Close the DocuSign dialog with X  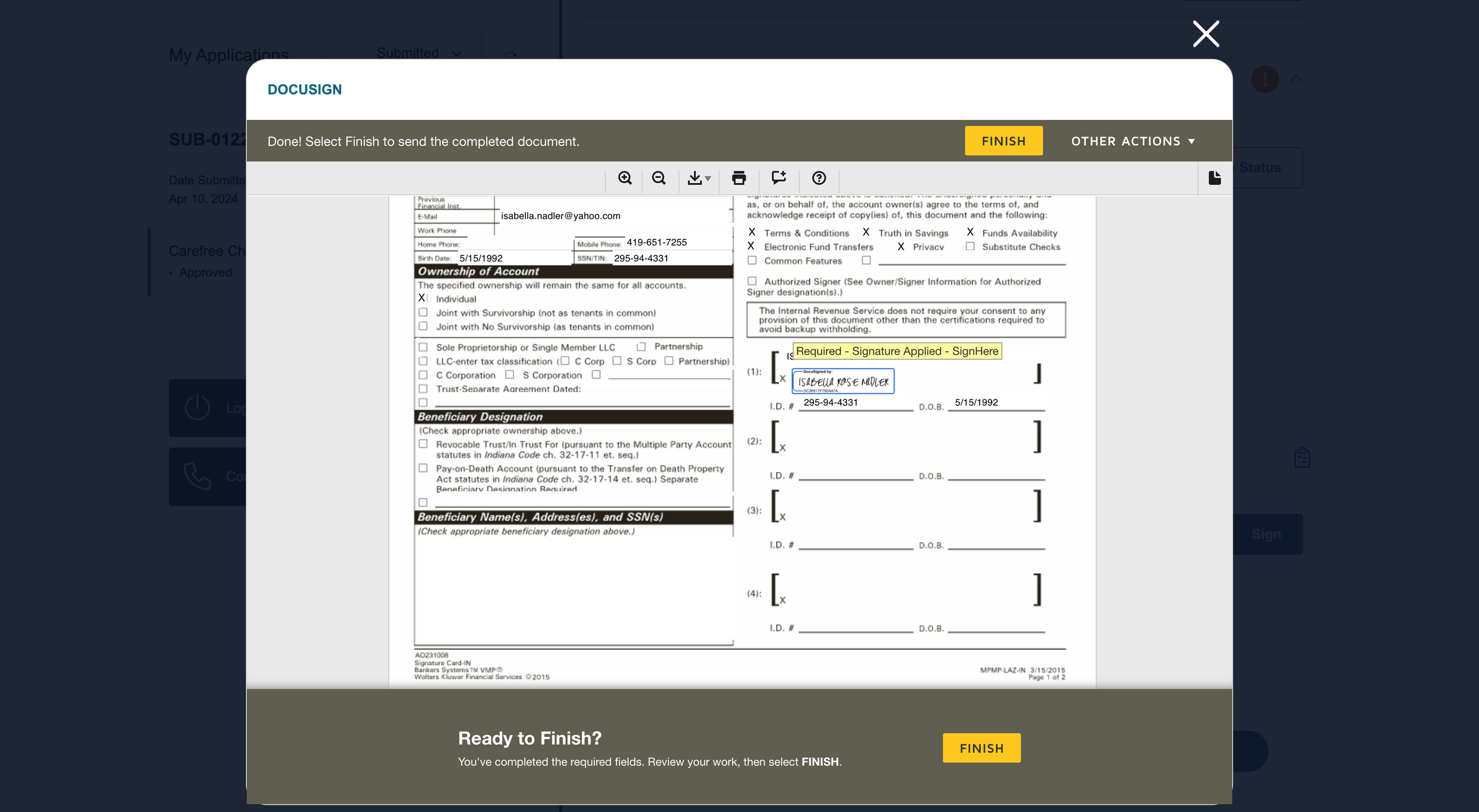1206,34
